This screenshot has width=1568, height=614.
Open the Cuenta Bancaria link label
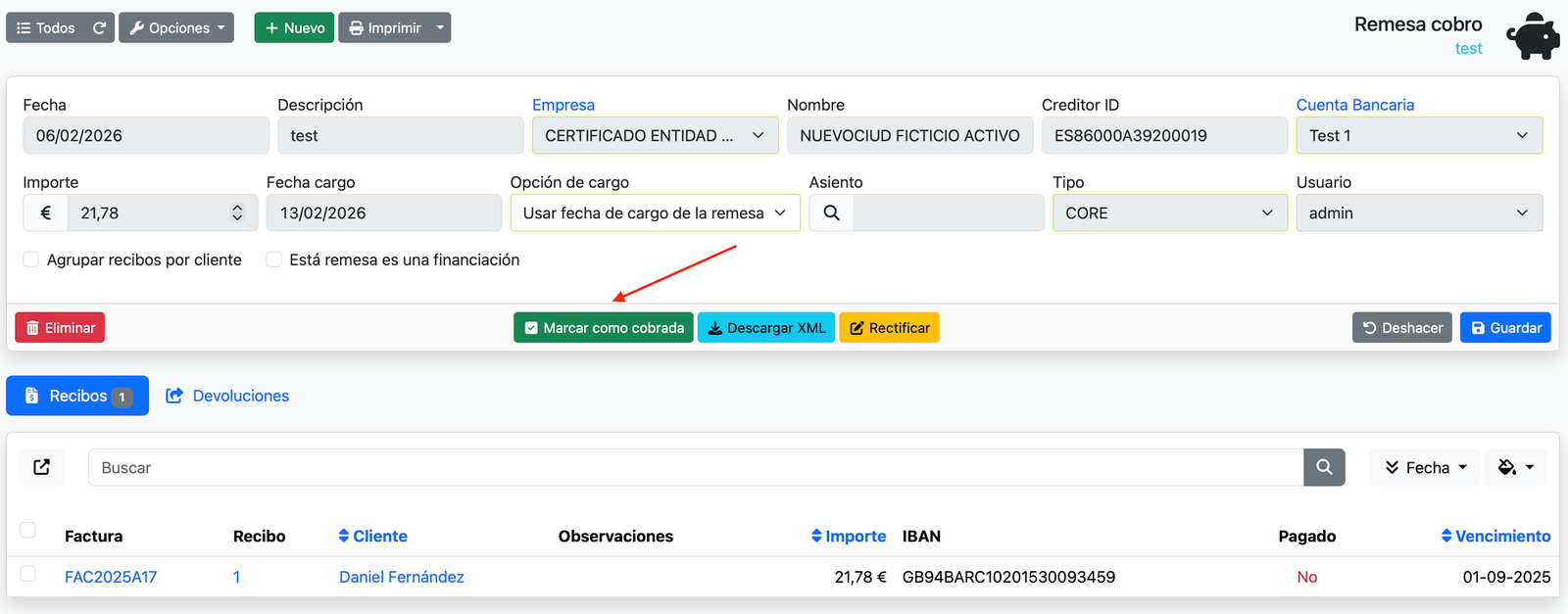pyautogui.click(x=1355, y=105)
